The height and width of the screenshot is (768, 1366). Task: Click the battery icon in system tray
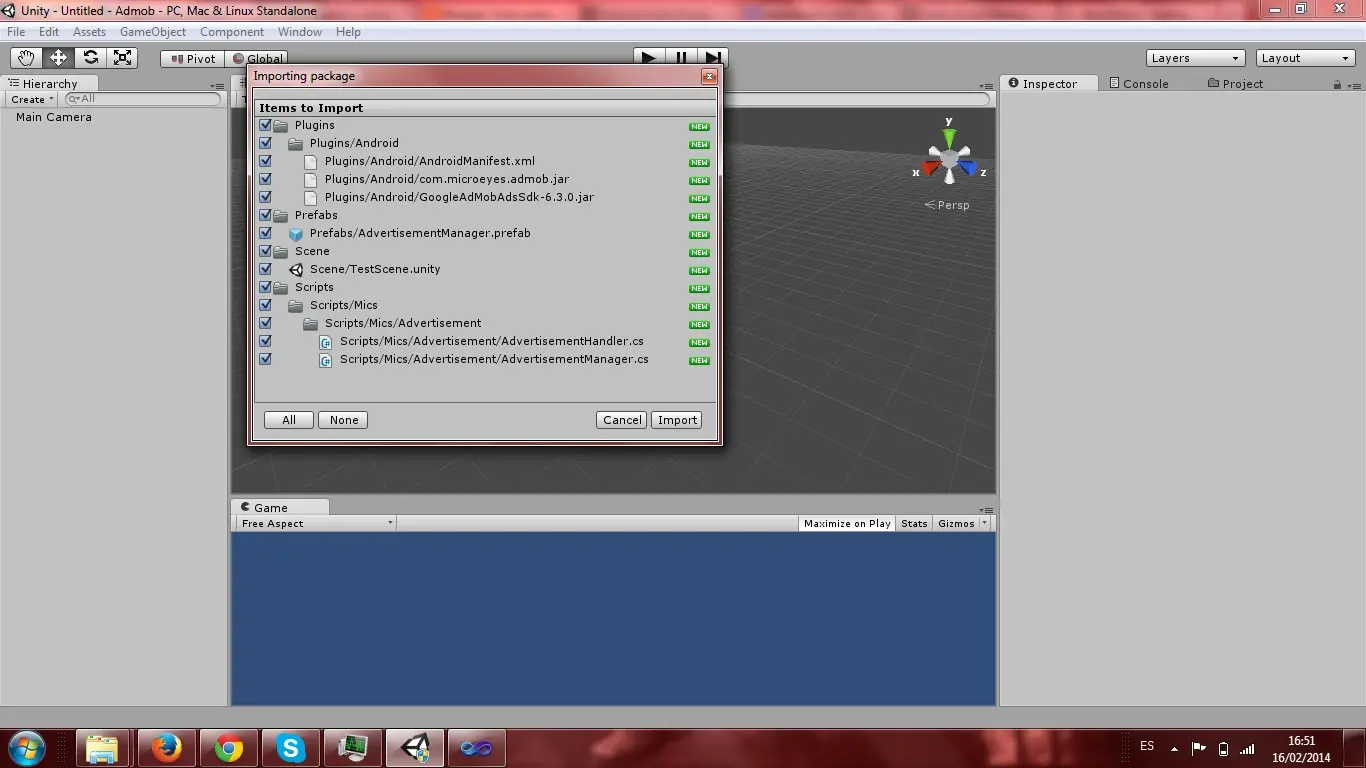tap(1223, 749)
